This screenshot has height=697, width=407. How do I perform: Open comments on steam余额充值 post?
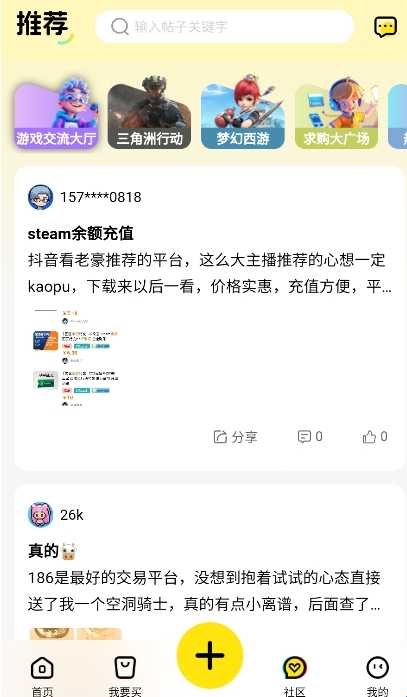click(304, 437)
